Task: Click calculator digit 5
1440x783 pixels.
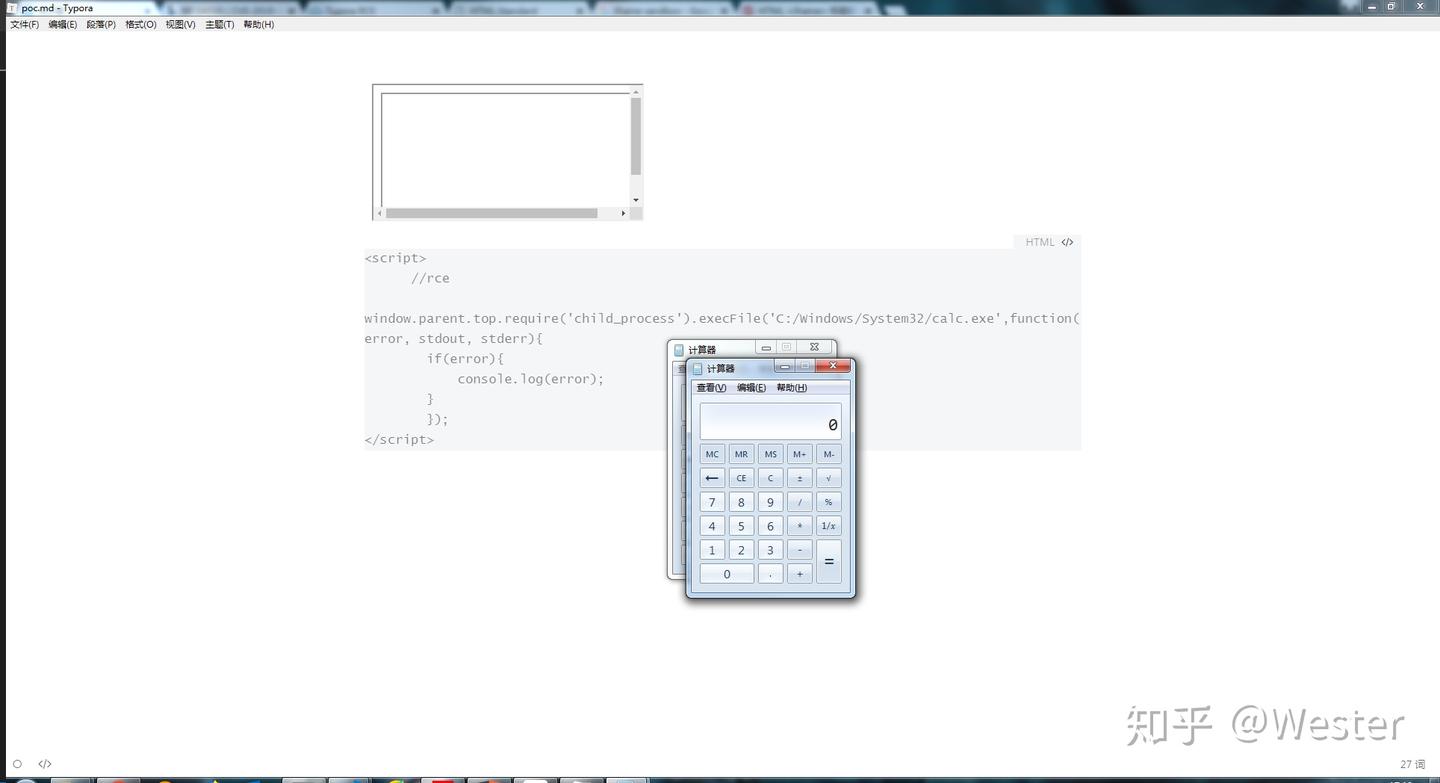Action: [x=741, y=526]
